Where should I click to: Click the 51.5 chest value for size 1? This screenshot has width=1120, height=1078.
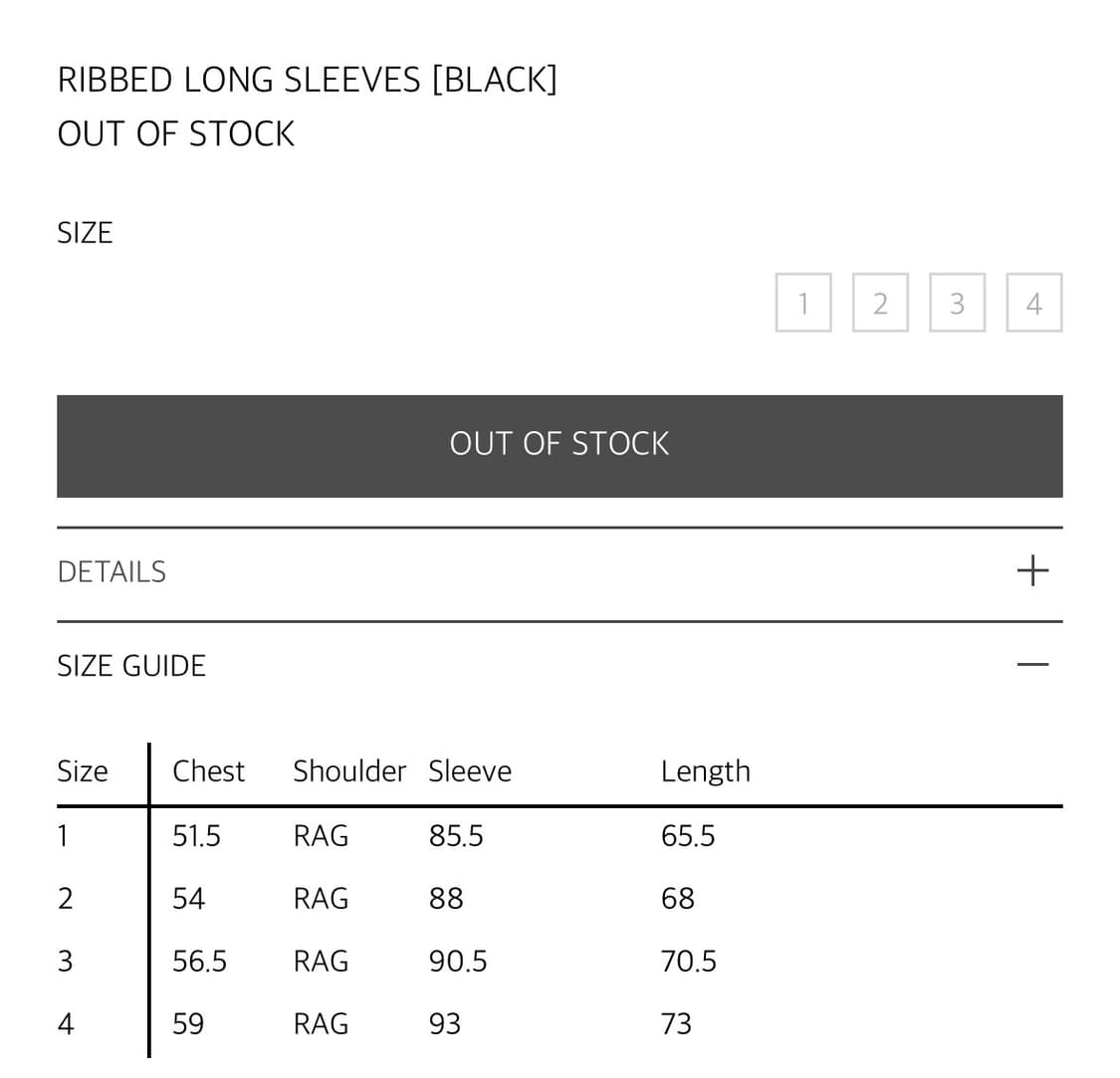tap(196, 835)
